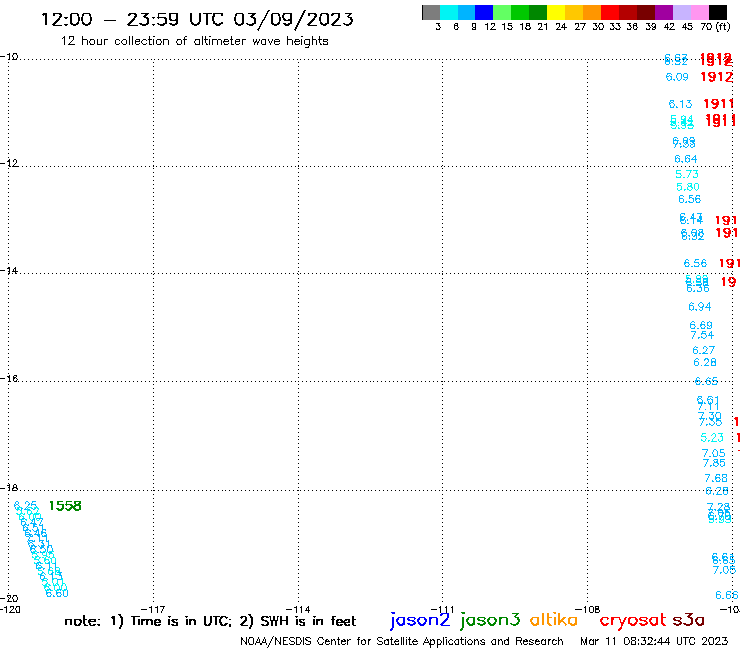Click the '5.73' wave height value
This screenshot has width=740, height=650.
click(x=687, y=174)
